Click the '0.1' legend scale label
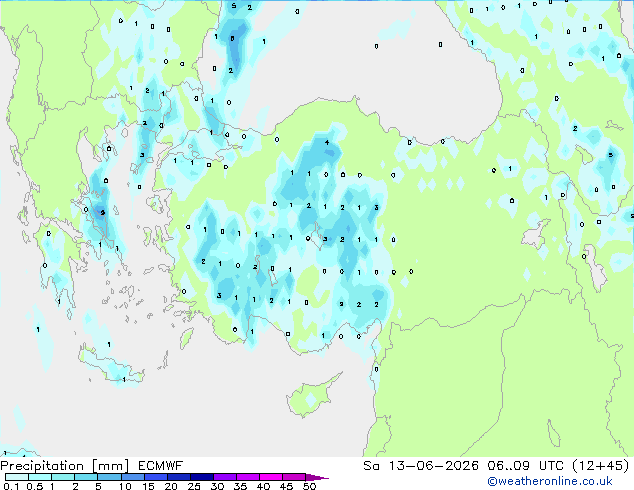 (9, 486)
